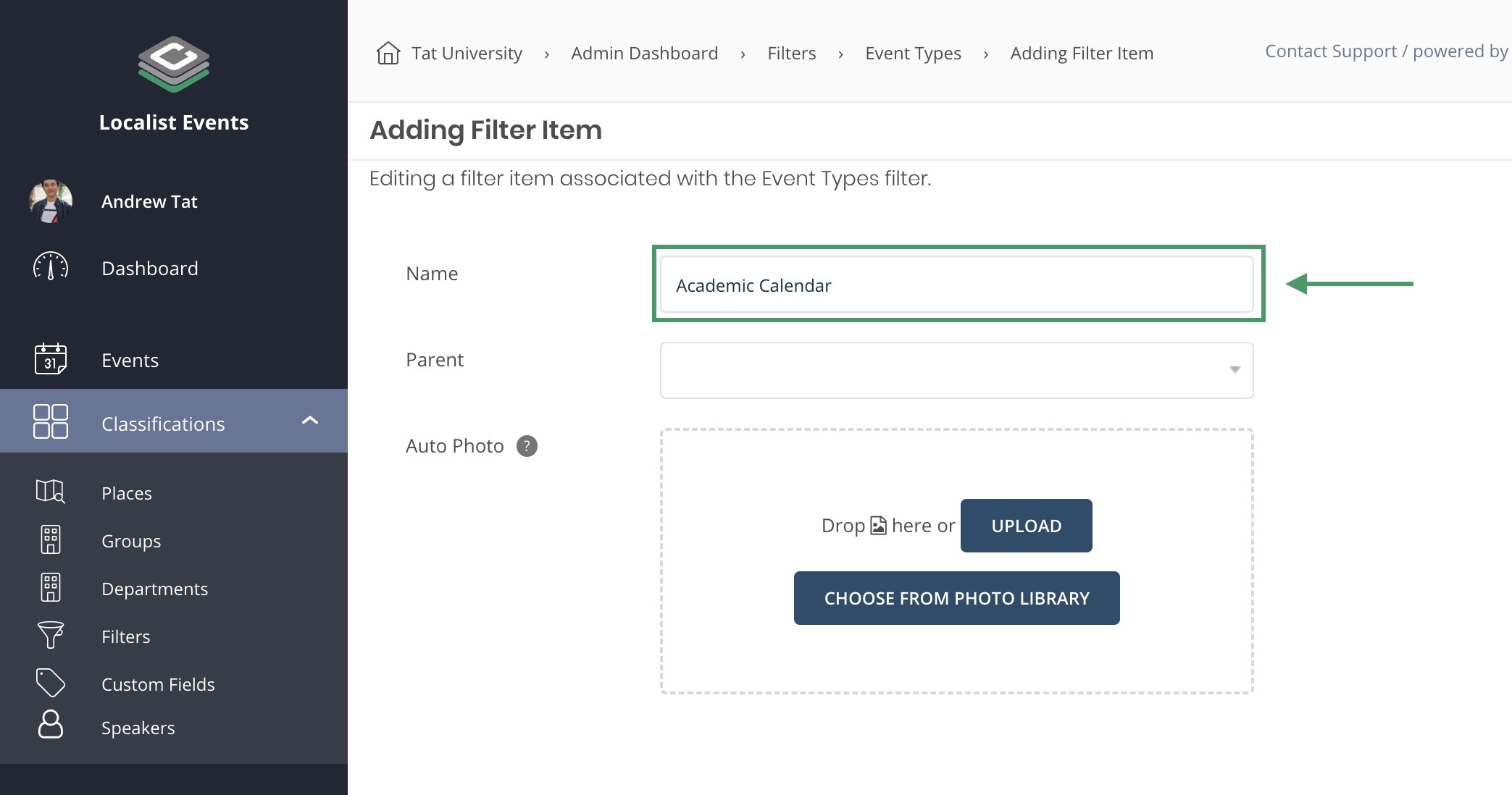
Task: Click Andrew Tat profile avatar
Action: pos(51,201)
